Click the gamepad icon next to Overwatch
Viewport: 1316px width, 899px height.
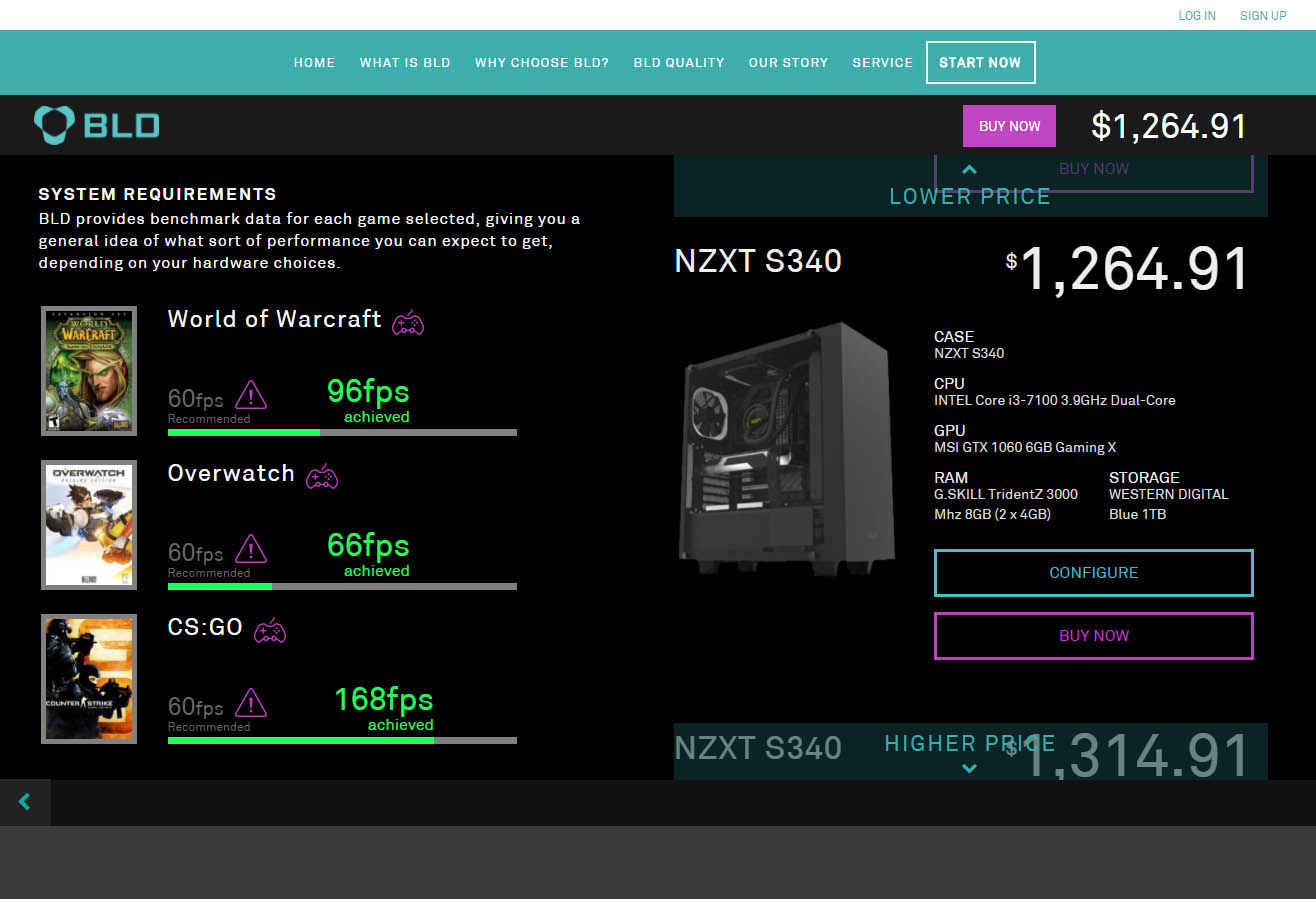tap(321, 476)
